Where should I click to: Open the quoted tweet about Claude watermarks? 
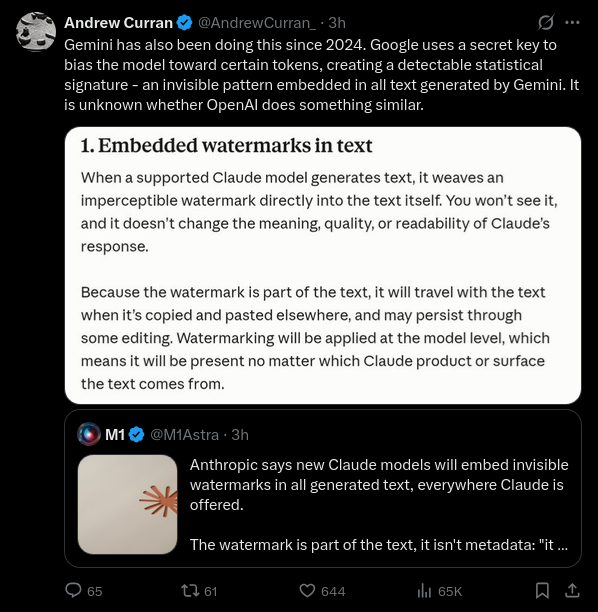(323, 488)
